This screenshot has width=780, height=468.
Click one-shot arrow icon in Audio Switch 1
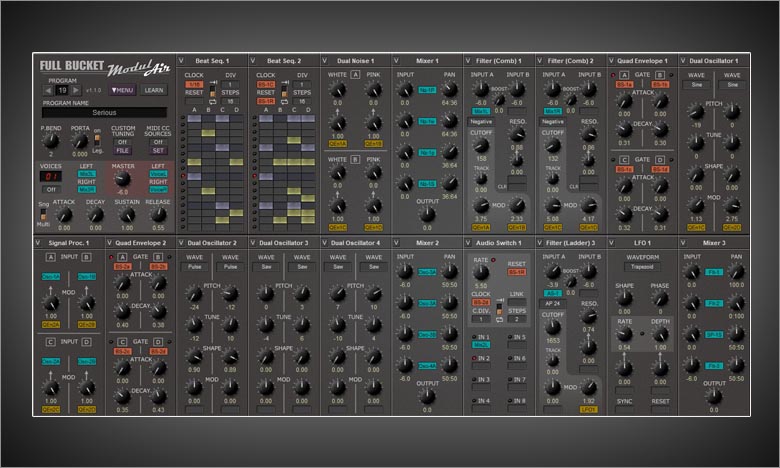point(499,300)
